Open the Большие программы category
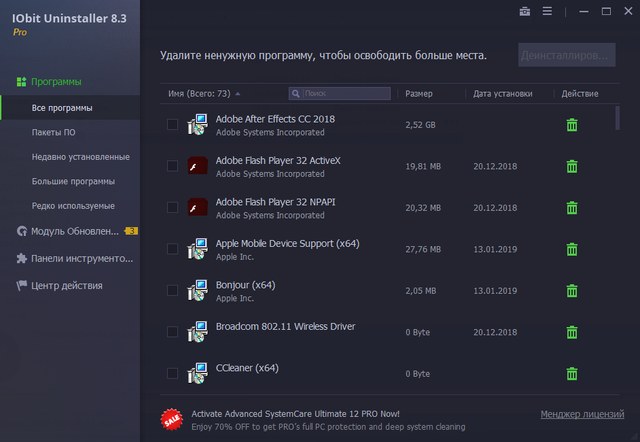 72,182
